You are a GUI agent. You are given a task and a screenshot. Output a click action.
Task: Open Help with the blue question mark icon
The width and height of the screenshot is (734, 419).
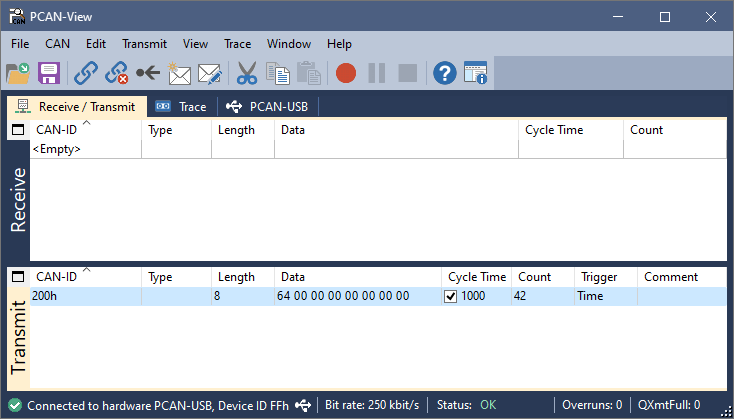(x=445, y=74)
